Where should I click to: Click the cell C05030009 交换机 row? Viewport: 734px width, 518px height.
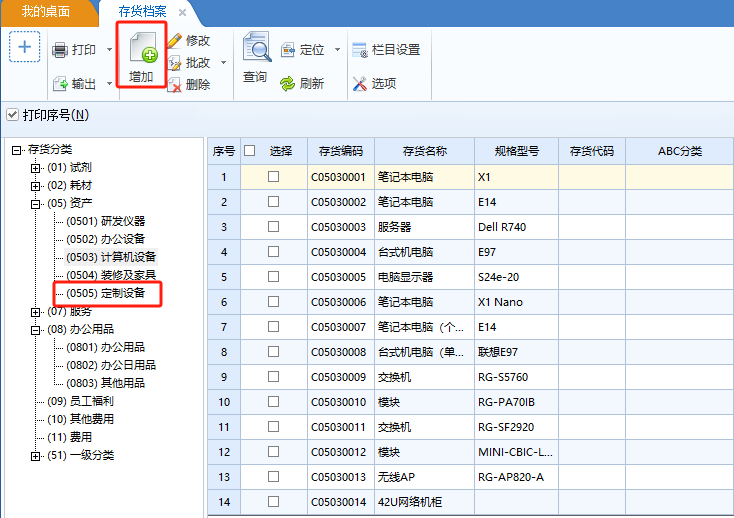(340, 377)
